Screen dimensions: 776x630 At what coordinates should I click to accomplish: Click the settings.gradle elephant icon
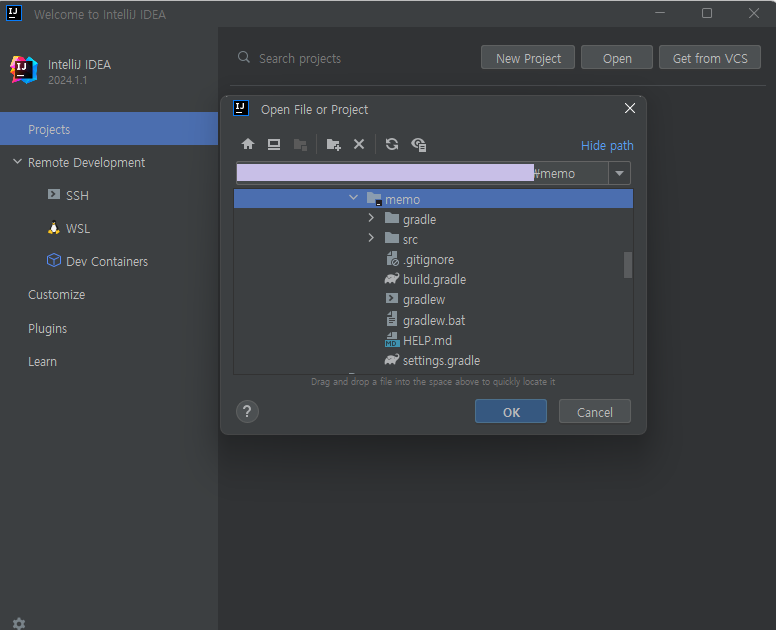point(392,360)
